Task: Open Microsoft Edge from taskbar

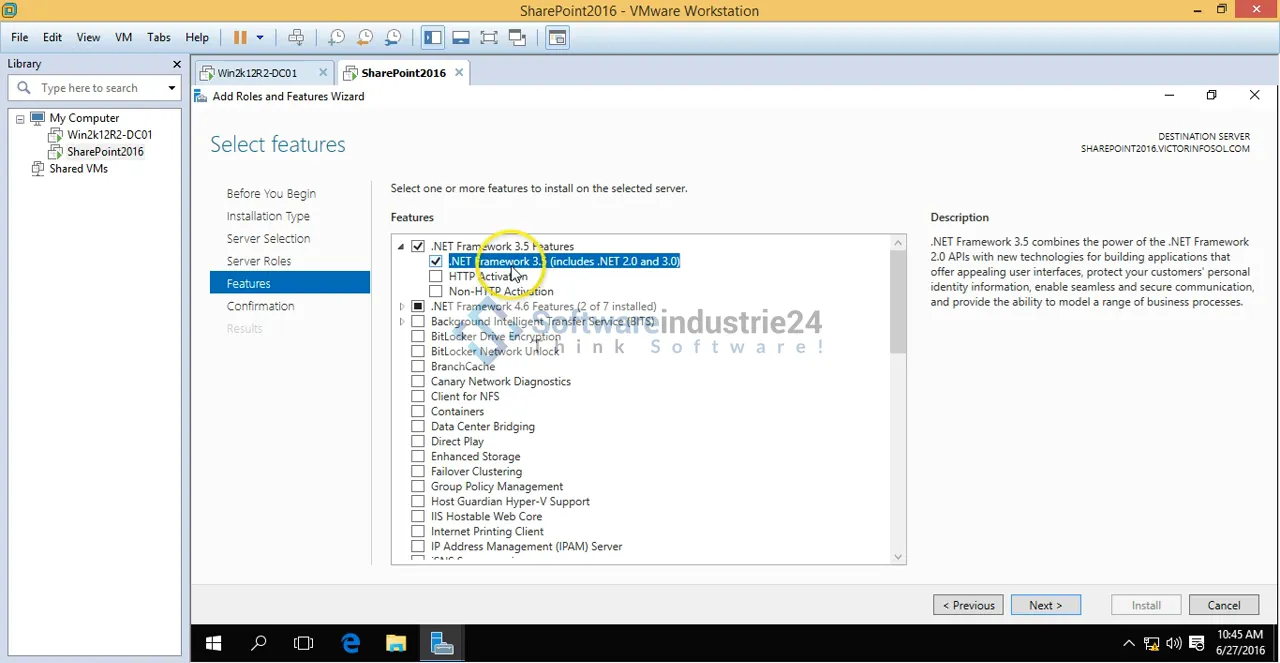Action: coord(350,644)
